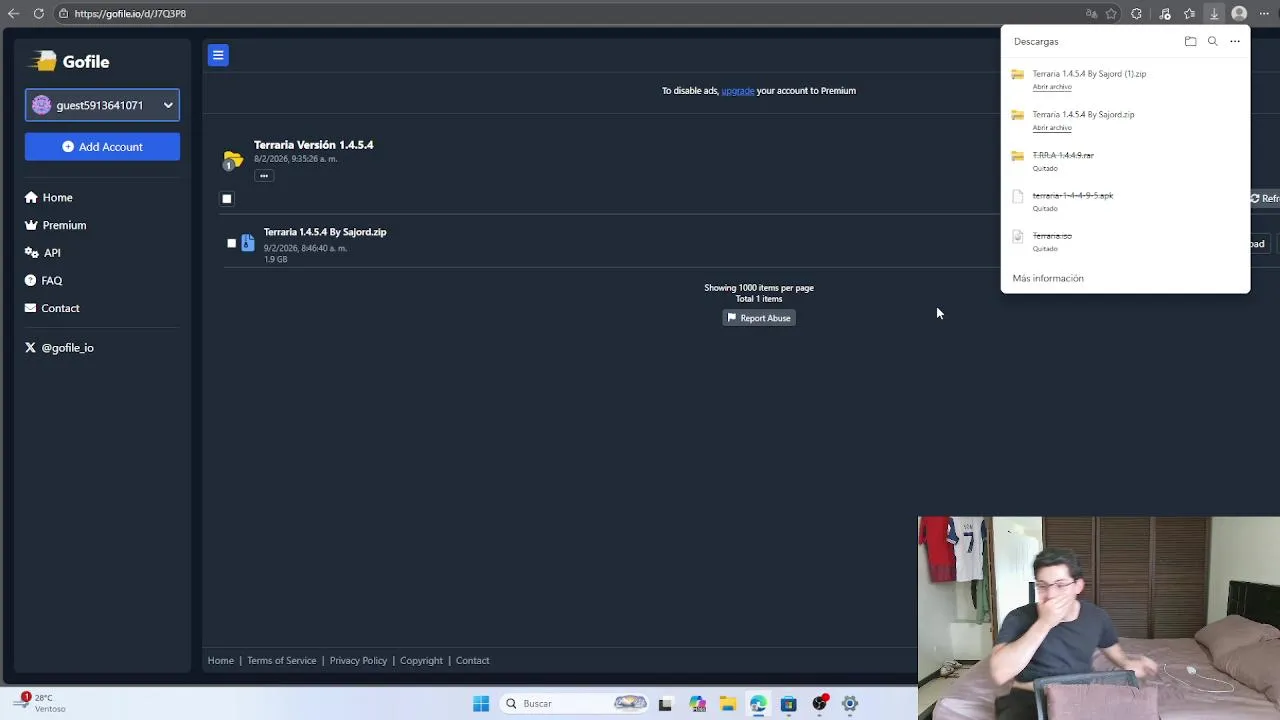Open the Task View taskbar icon
Viewport: 1280px width, 720px height.
(665, 704)
